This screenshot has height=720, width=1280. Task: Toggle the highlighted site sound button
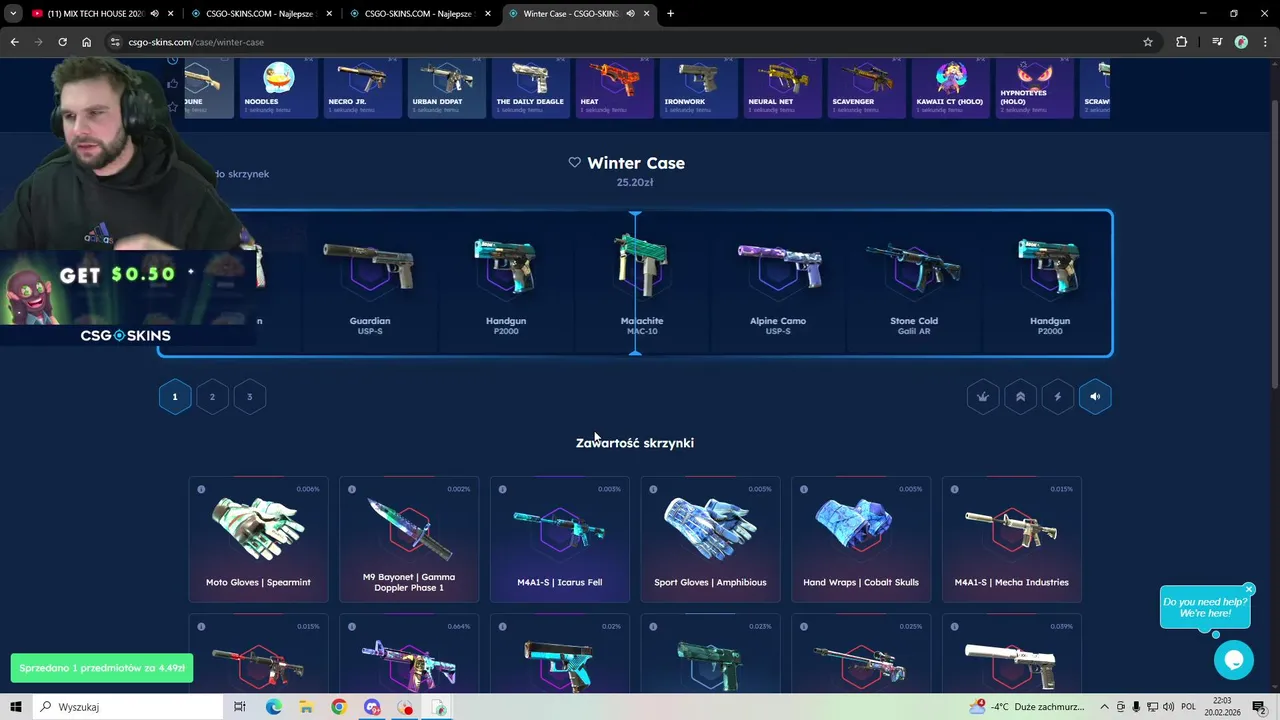(1095, 397)
